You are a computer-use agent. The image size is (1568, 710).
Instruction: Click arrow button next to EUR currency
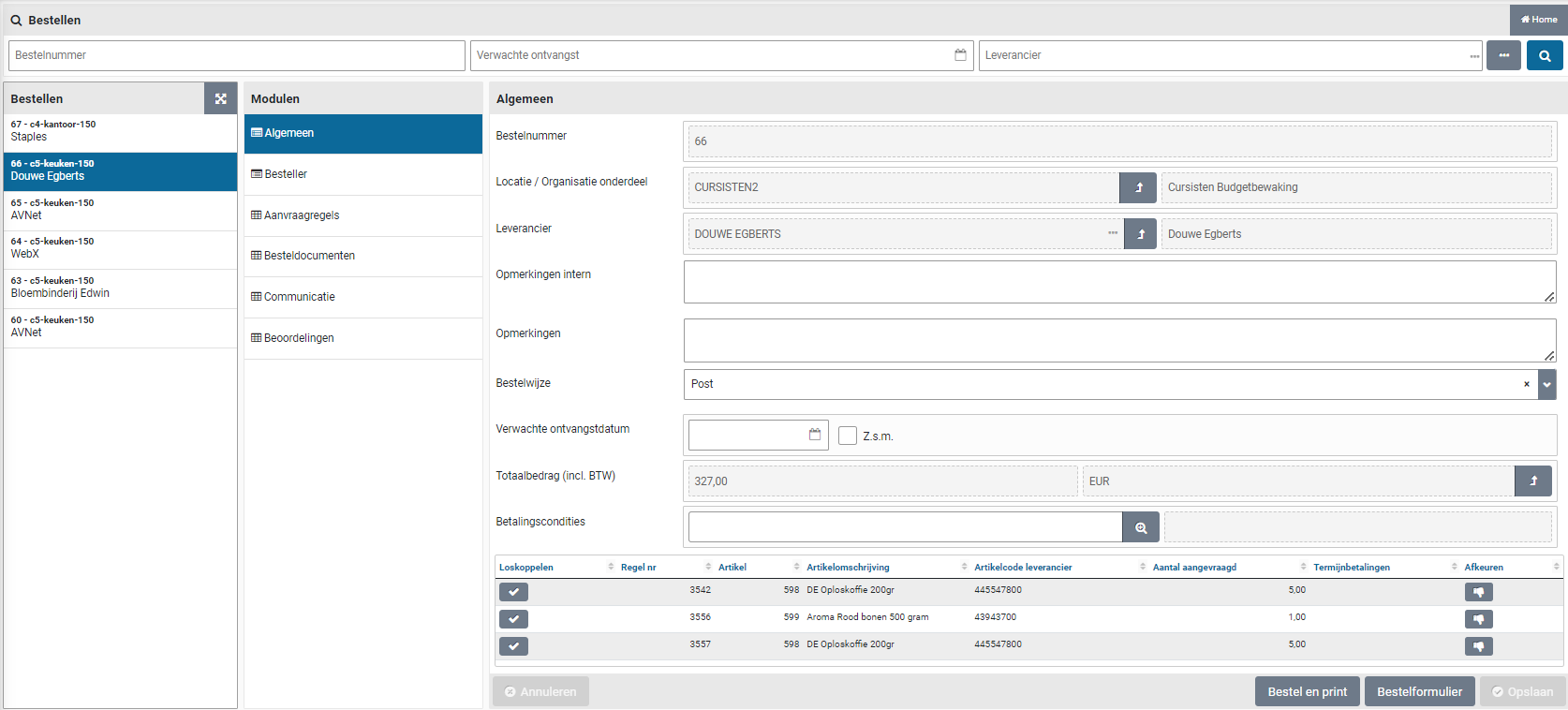(1533, 481)
